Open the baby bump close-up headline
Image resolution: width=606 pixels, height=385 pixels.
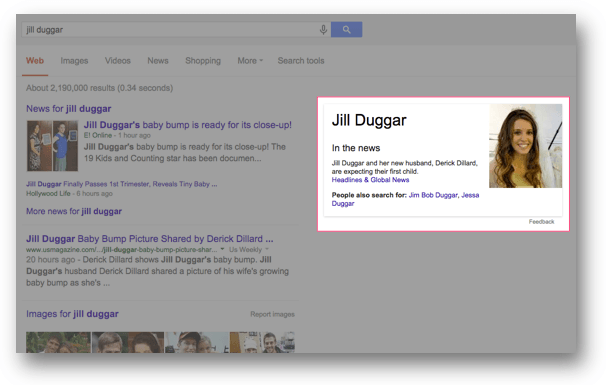[x=188, y=125]
